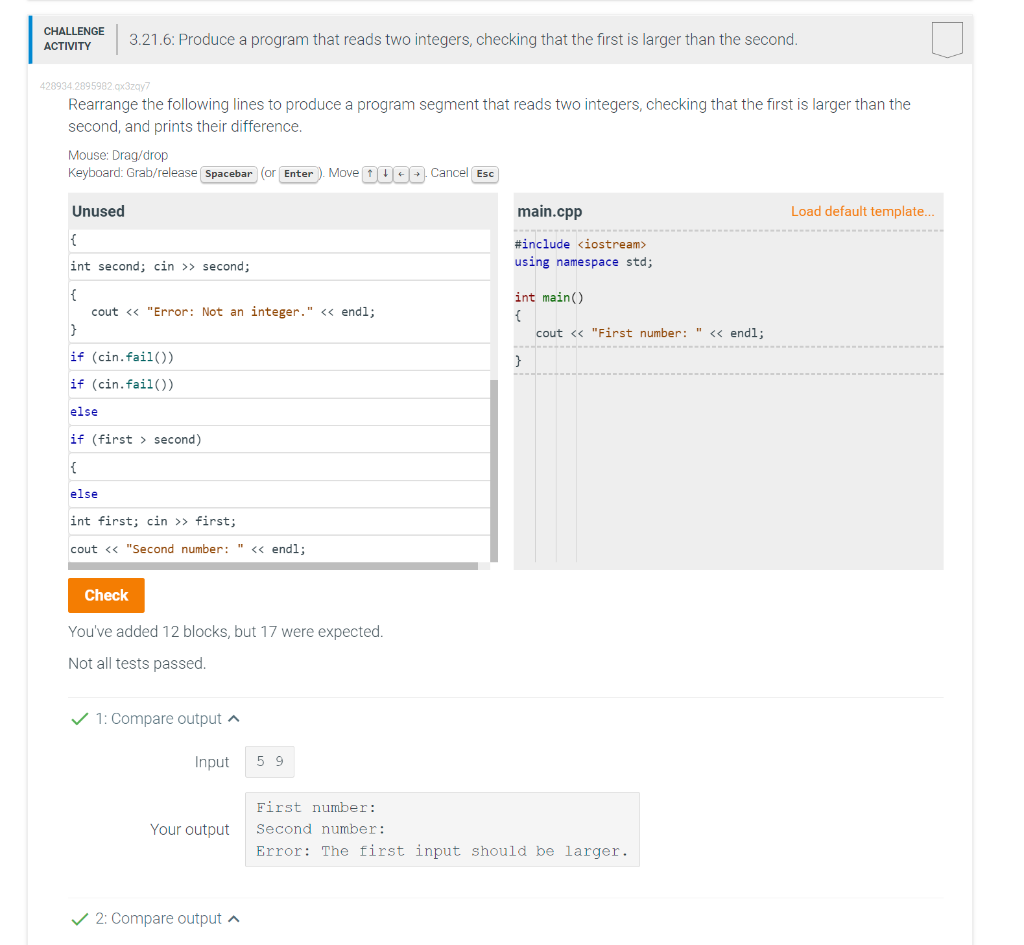This screenshot has width=1024, height=945.
Task: Click the horizontal scrollbar under Unused list
Action: (273, 566)
